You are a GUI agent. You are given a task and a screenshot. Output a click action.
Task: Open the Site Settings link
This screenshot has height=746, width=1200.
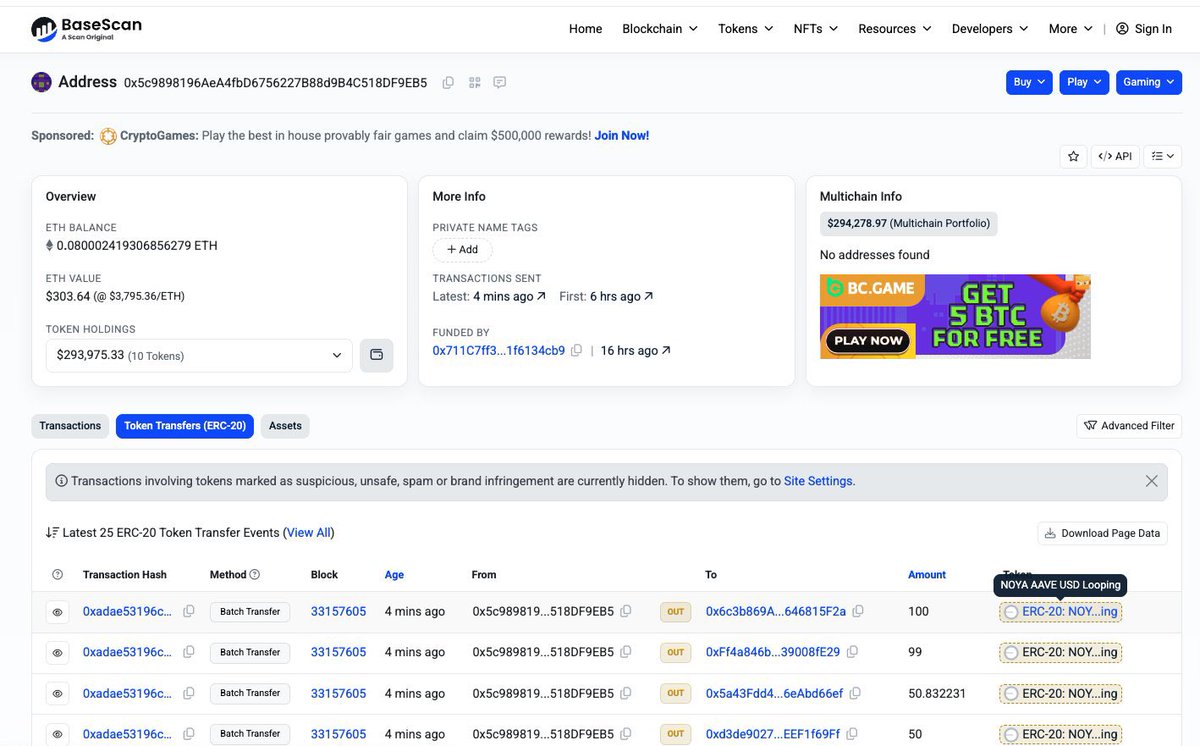tap(818, 481)
